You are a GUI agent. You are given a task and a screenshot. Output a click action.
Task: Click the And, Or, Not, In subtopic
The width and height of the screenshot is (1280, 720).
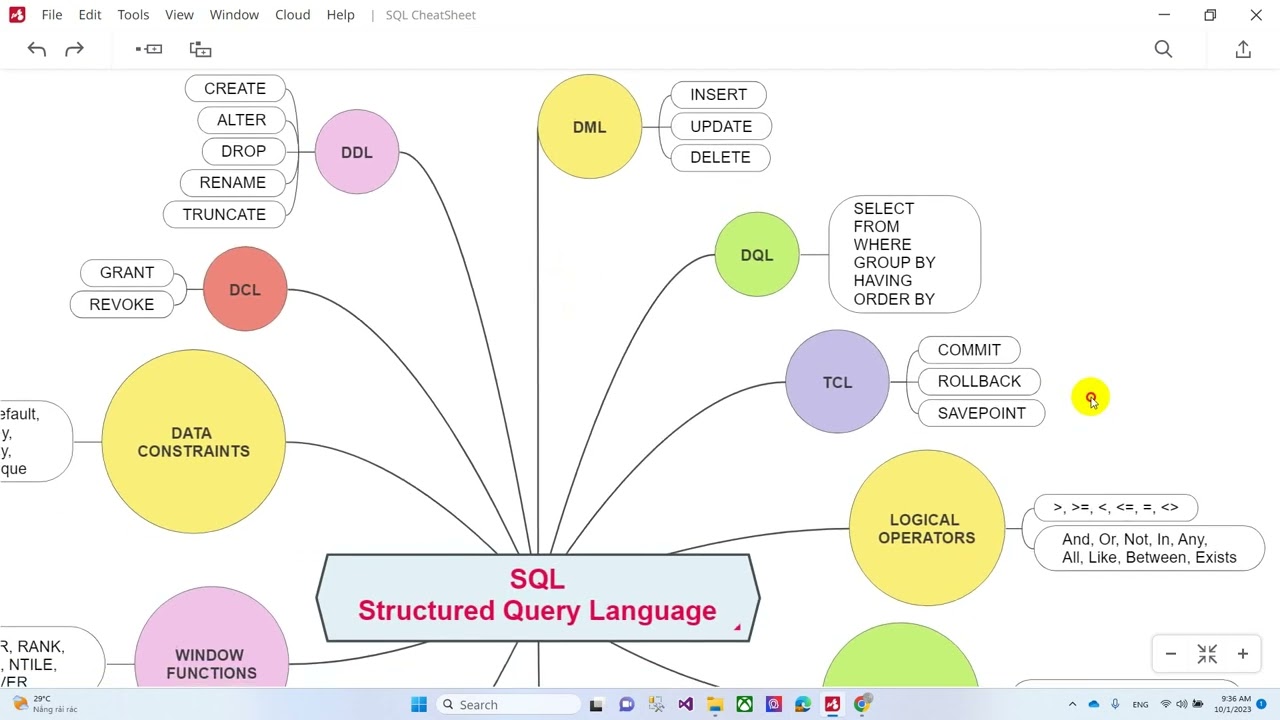[x=1149, y=549]
